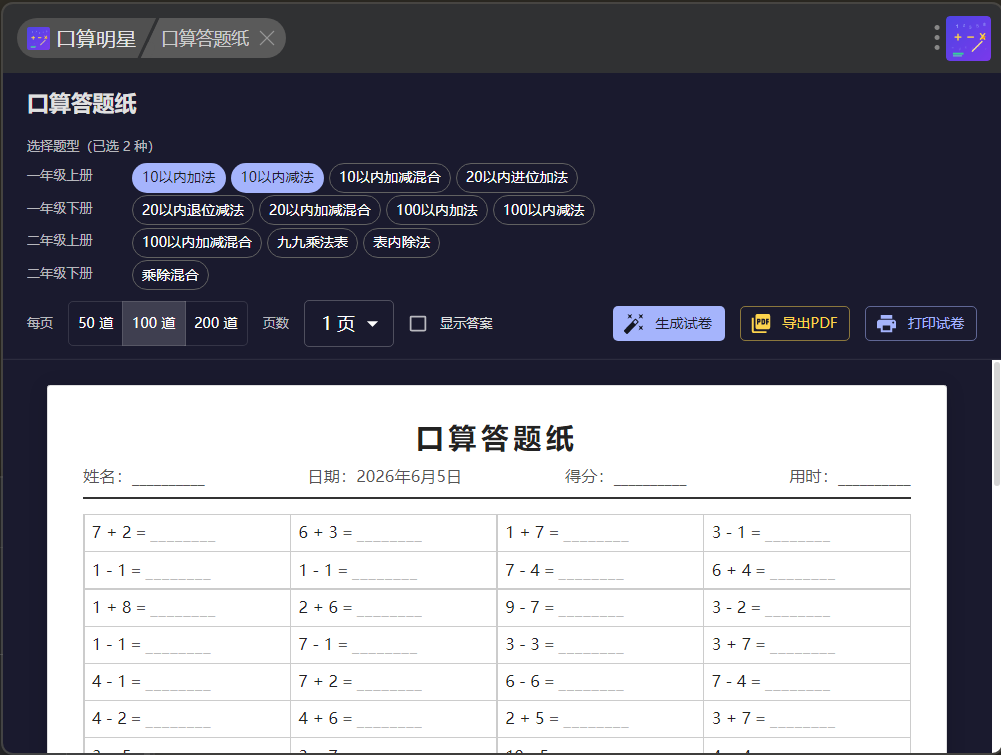Enable the 表内除法 question type
The width and height of the screenshot is (1001, 755).
pyautogui.click(x=402, y=243)
